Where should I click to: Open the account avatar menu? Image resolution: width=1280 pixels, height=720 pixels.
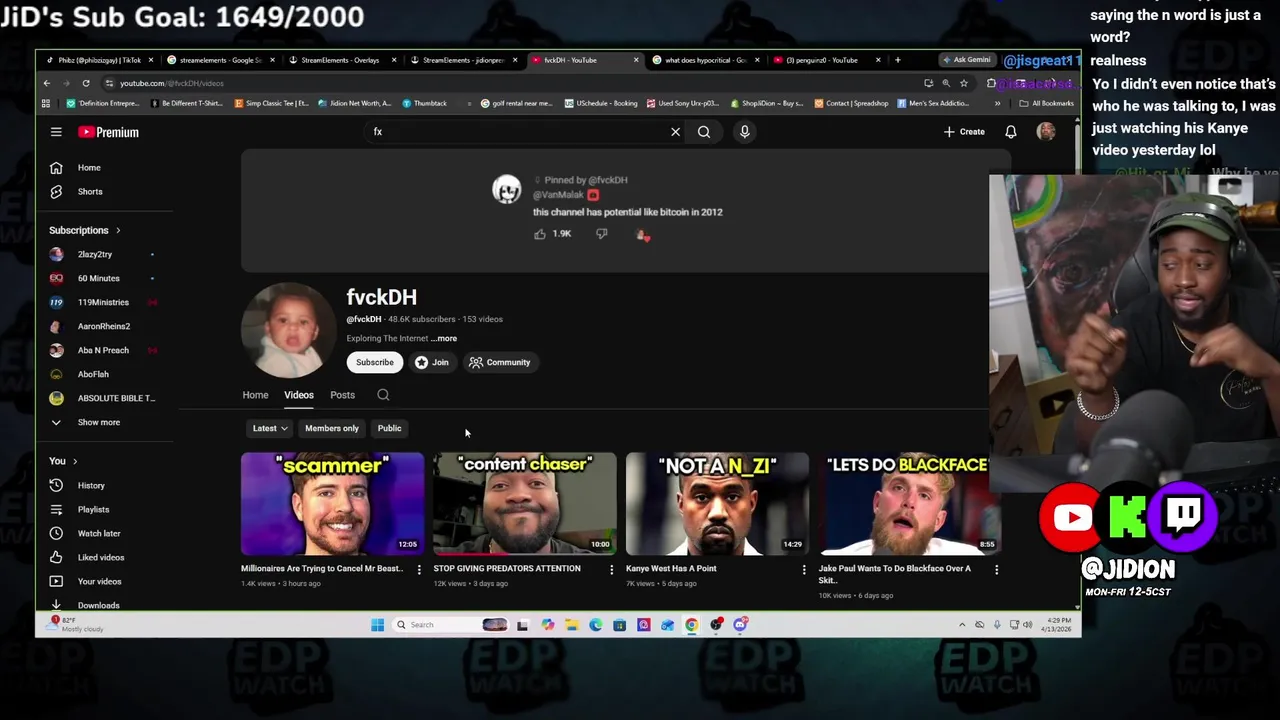pyautogui.click(x=1046, y=132)
